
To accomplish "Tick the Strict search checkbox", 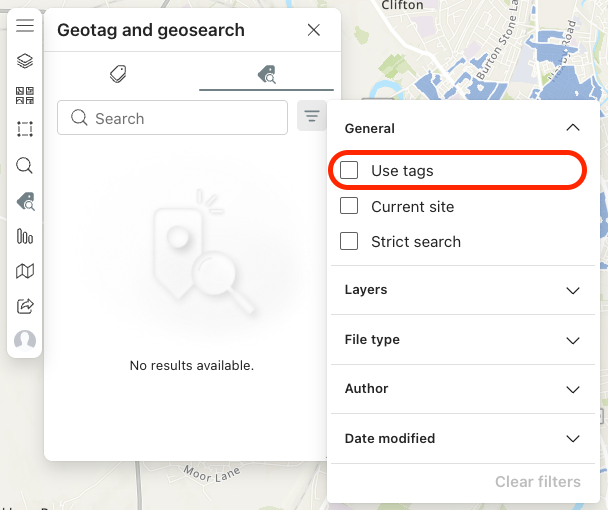I will tap(349, 241).
